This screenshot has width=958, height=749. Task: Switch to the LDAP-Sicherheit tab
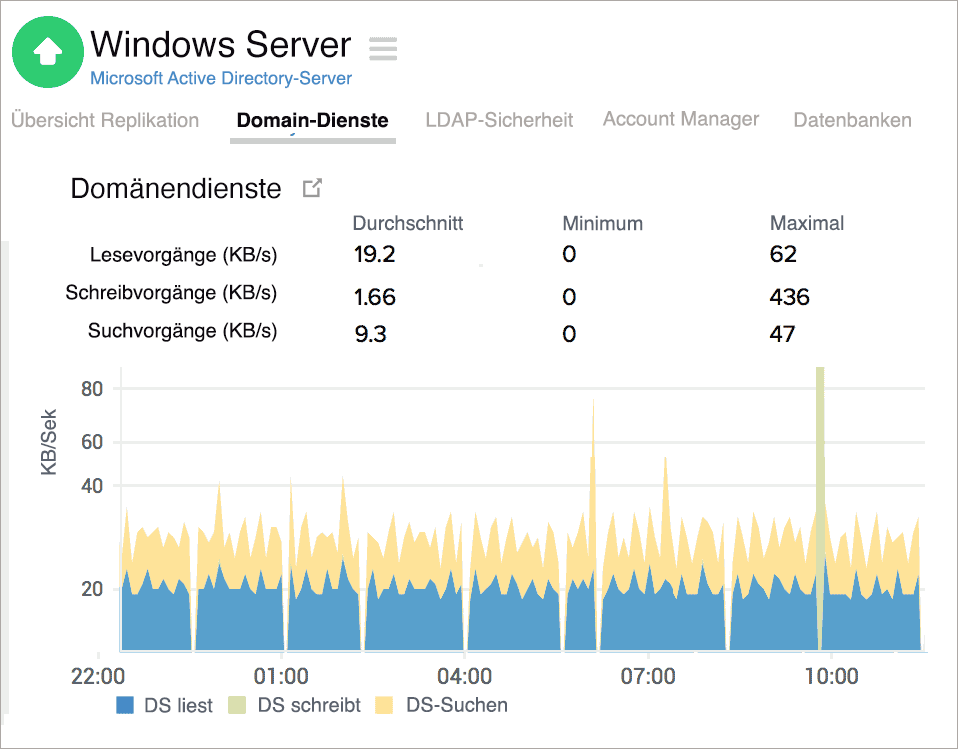click(499, 120)
